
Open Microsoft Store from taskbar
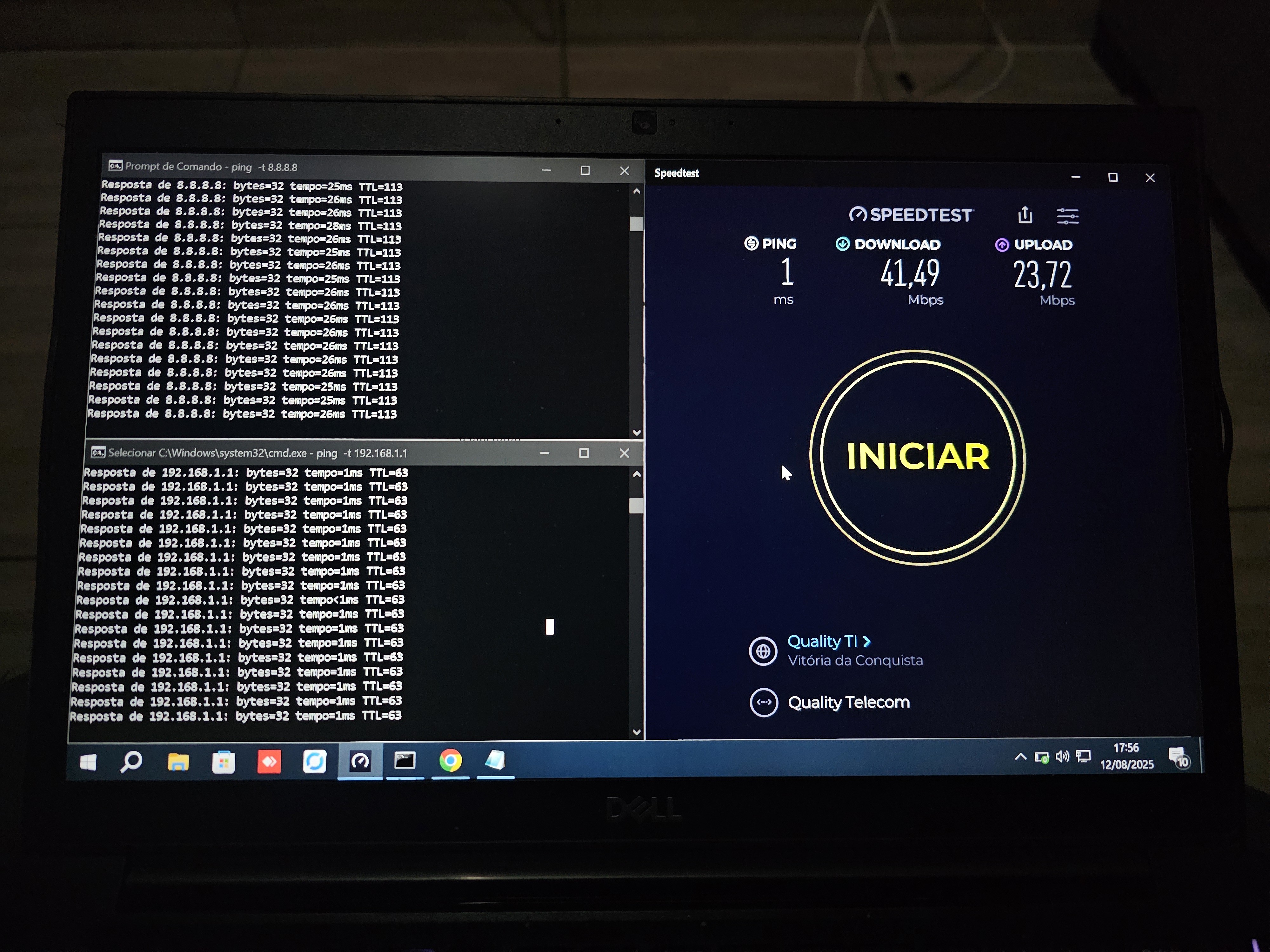click(x=223, y=762)
